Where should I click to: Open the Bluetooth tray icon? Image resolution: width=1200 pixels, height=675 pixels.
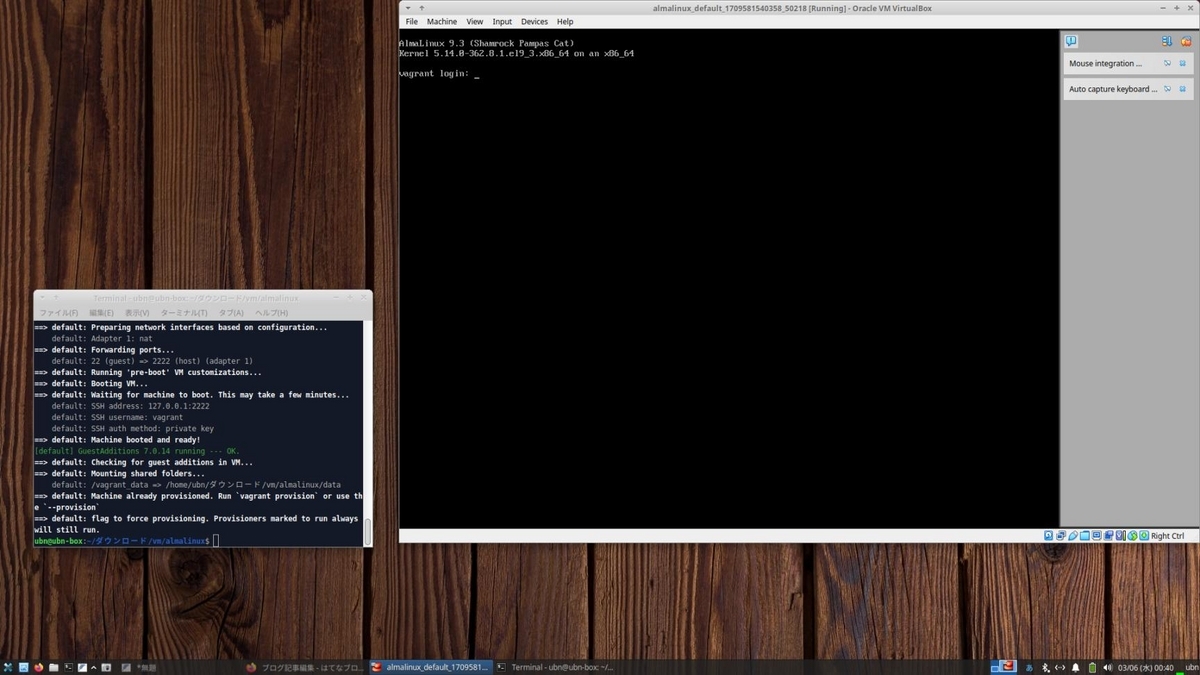[1045, 667]
